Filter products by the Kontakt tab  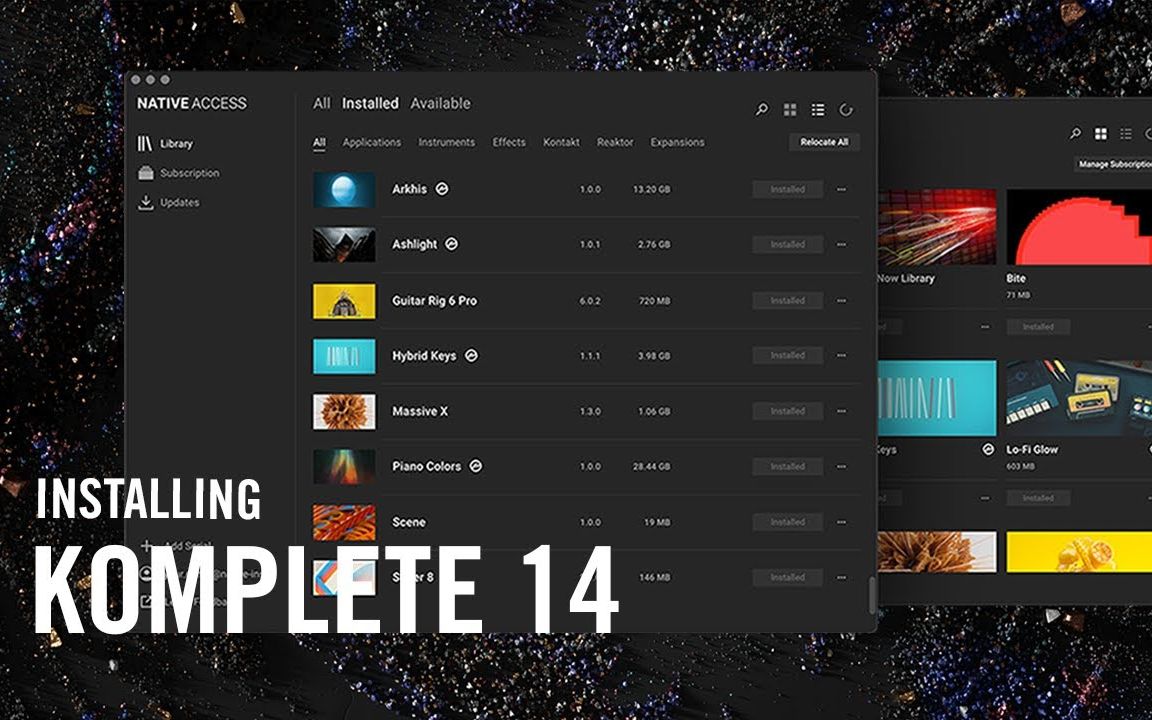(x=560, y=142)
